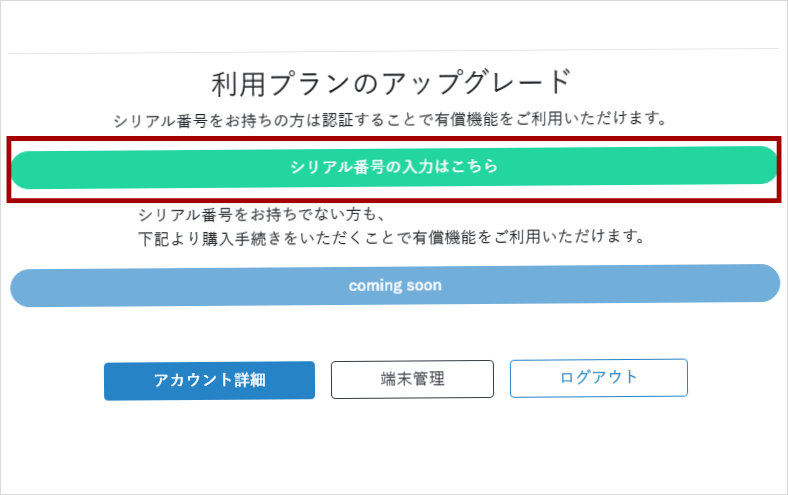The width and height of the screenshot is (788, 495).
Task: Click the upgrade plan title text
Action: coord(391,82)
